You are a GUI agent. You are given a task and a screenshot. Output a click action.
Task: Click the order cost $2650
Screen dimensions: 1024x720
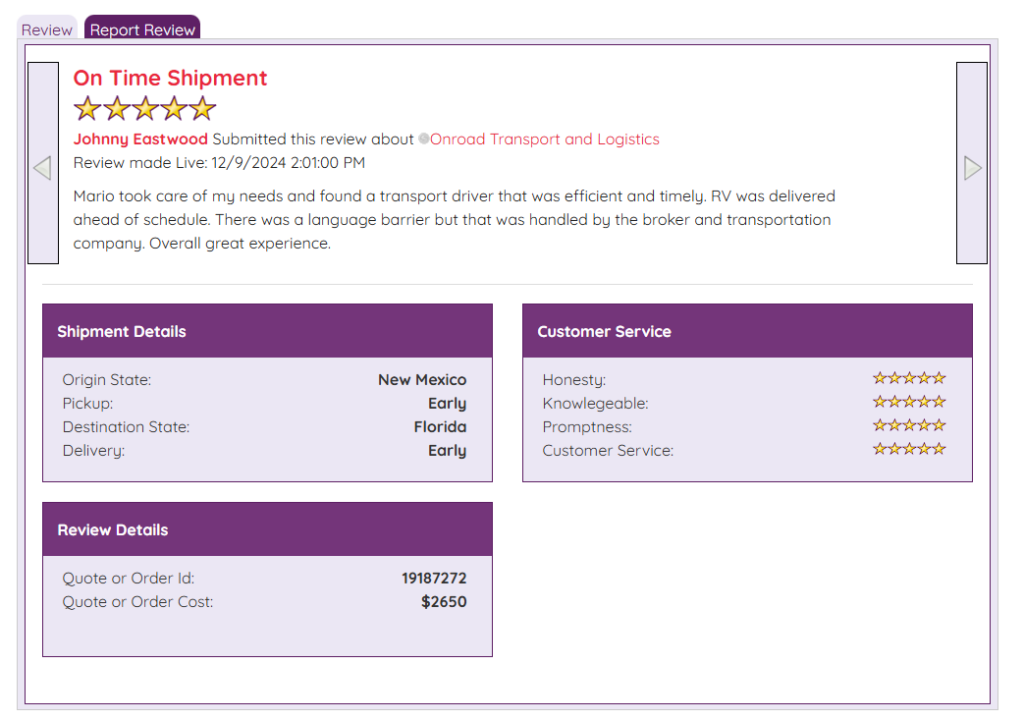click(443, 602)
